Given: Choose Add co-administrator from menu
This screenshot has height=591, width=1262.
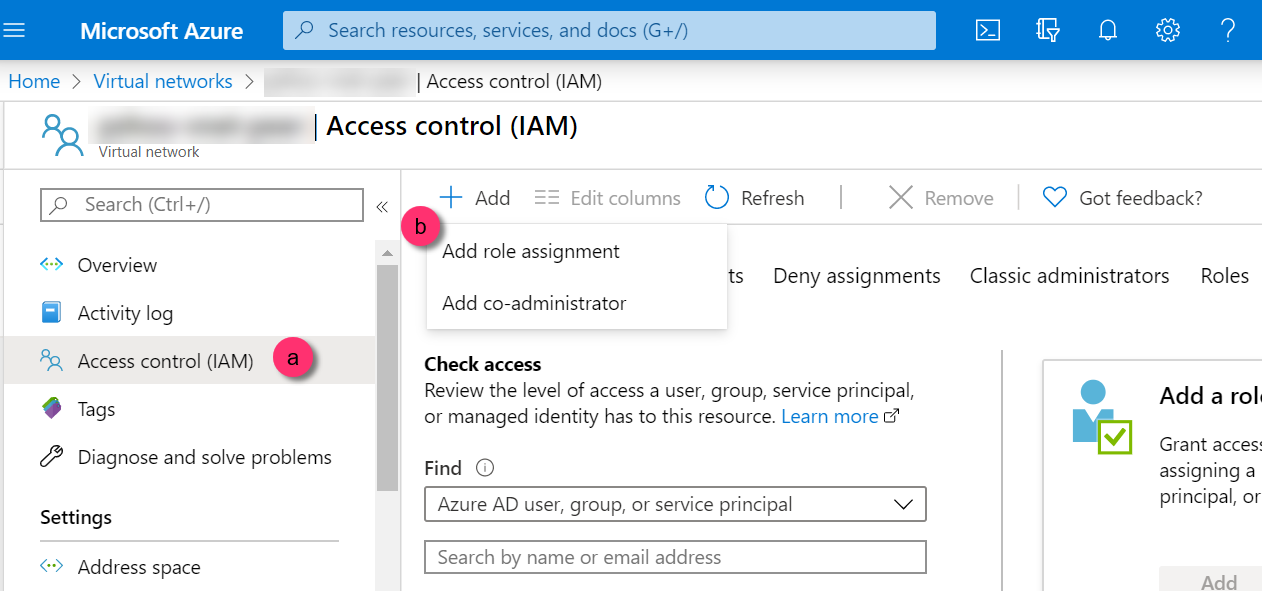Looking at the screenshot, I should click(534, 303).
